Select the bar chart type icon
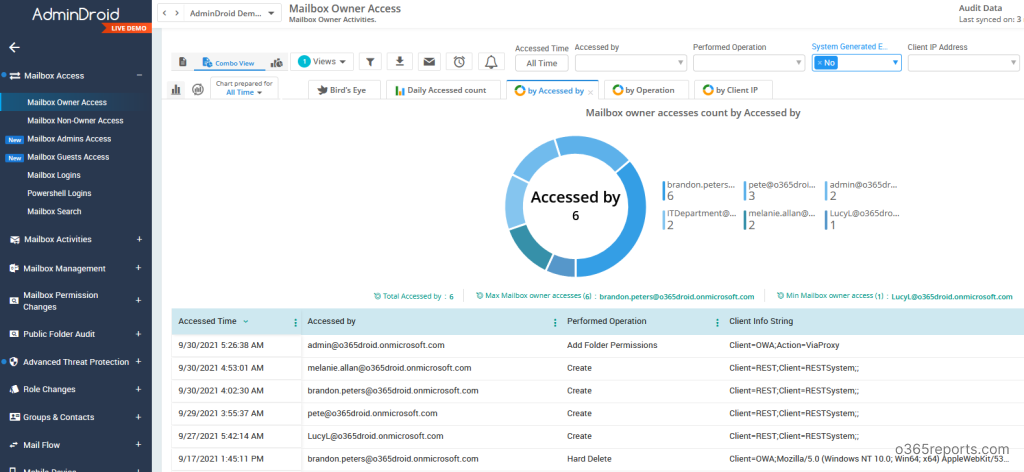This screenshot has width=1024, height=472. click(x=176, y=90)
